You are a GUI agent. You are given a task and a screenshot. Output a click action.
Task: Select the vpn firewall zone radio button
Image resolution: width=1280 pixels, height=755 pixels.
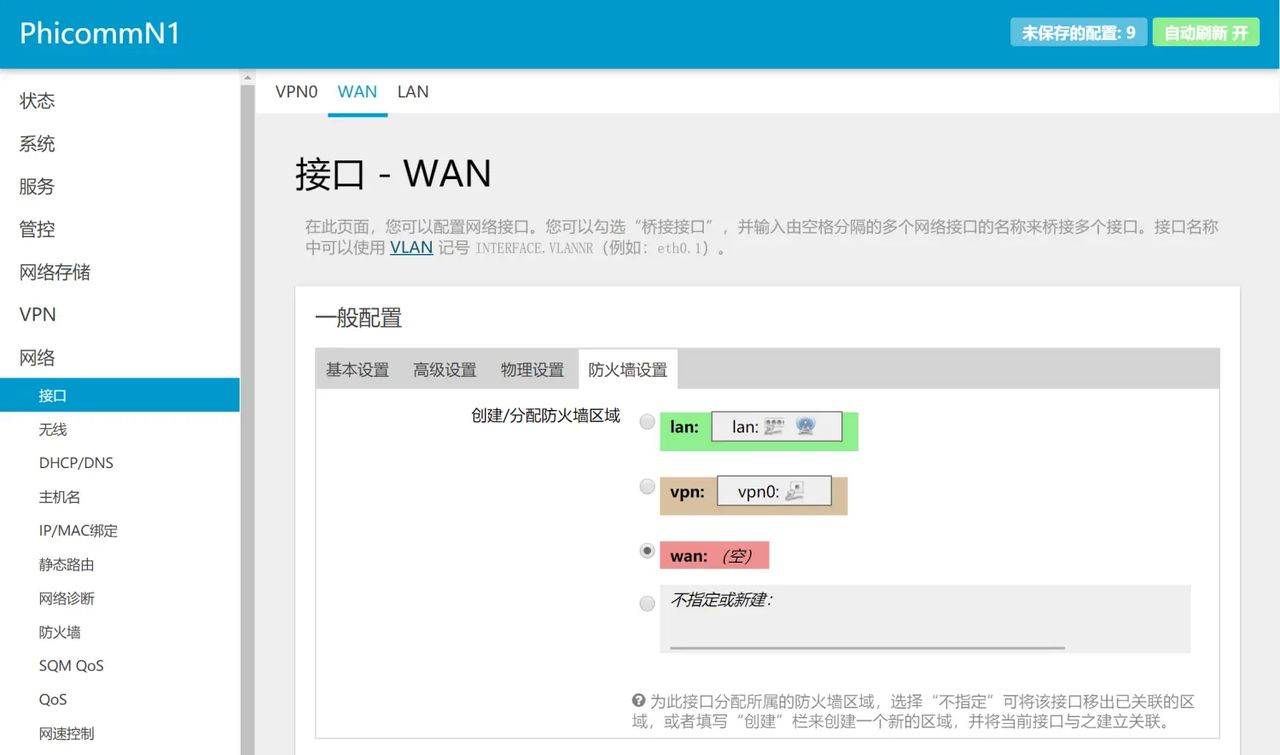coord(647,486)
